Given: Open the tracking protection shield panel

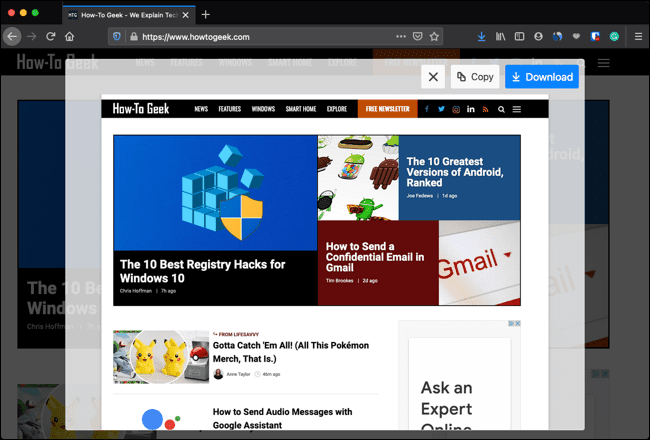Looking at the screenshot, I should [118, 36].
